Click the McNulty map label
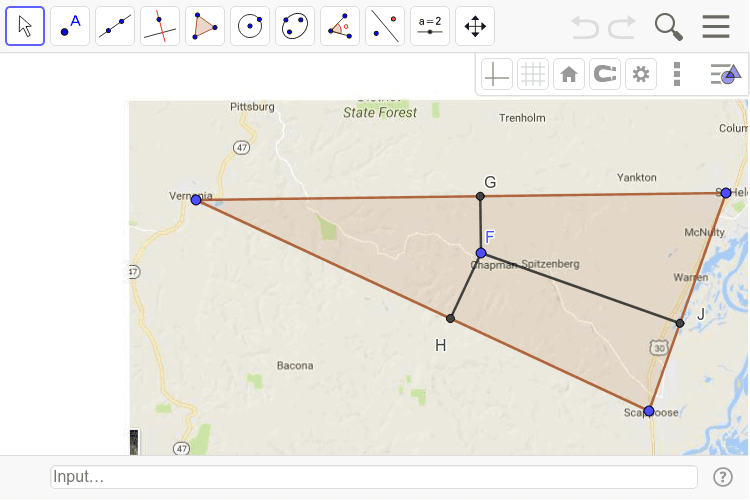The height and width of the screenshot is (500, 750). 704,233
